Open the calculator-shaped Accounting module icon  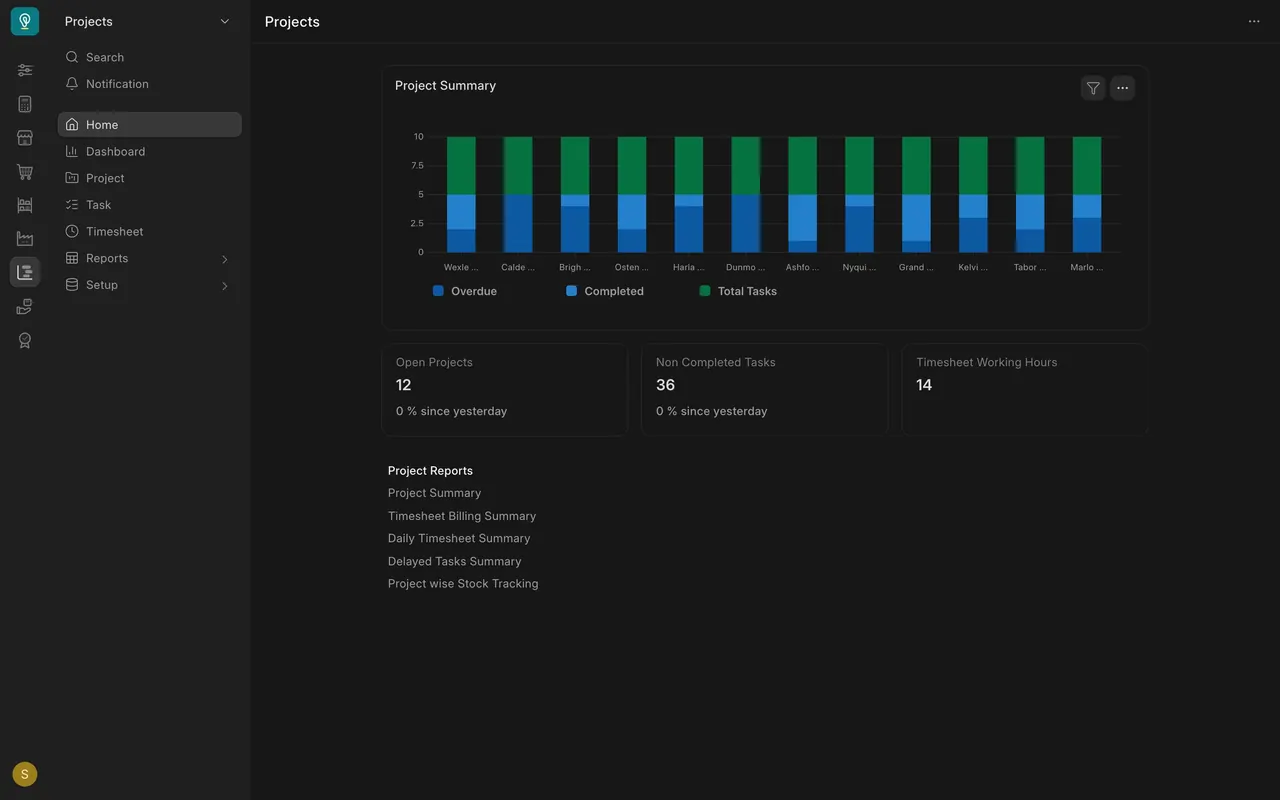pyautogui.click(x=25, y=104)
